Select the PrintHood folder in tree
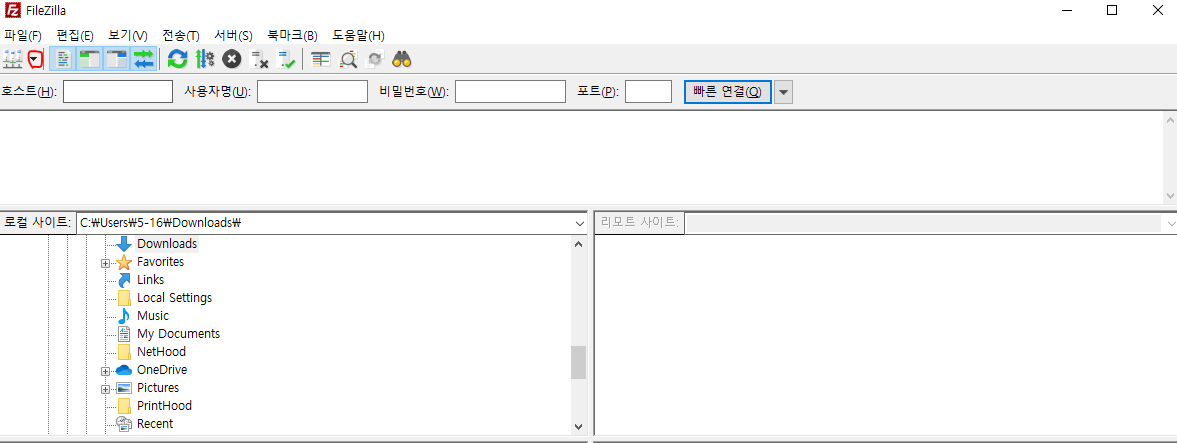The image size is (1177, 443). pyautogui.click(x=164, y=406)
